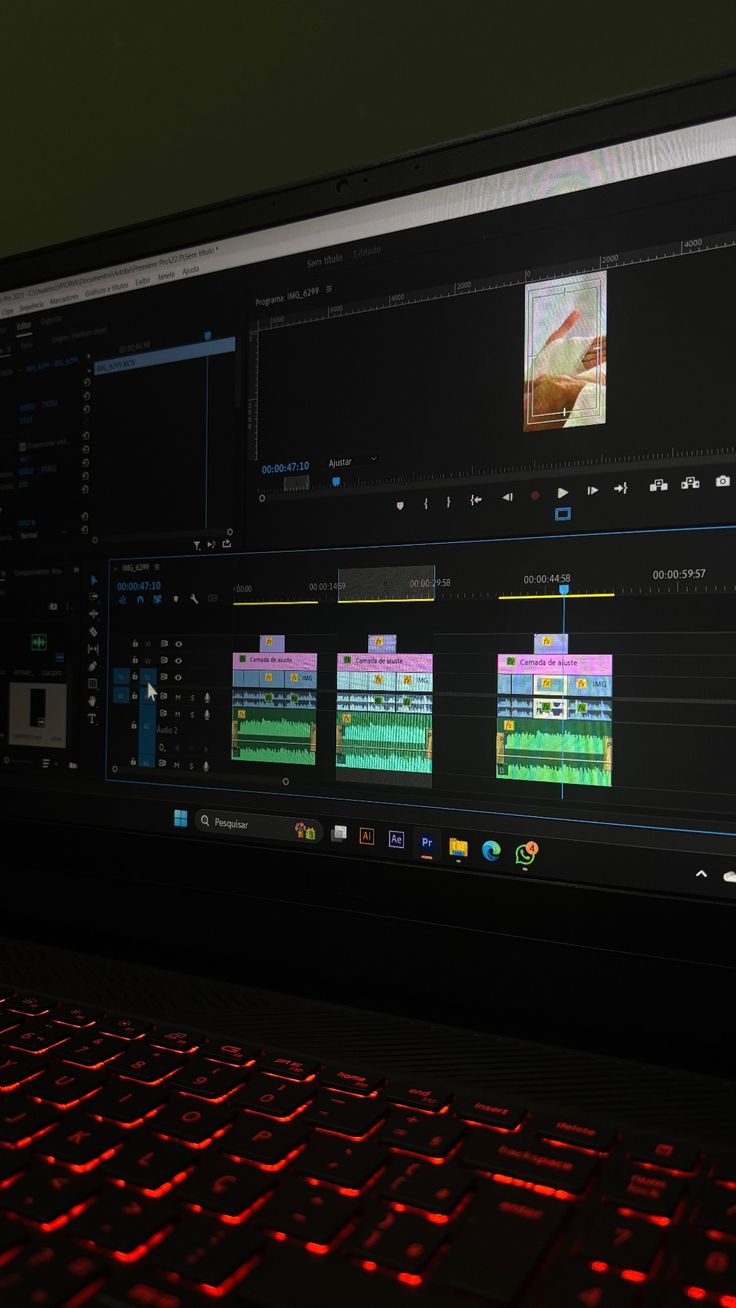This screenshot has width=736, height=1308.
Task: Toggle linked selection in timeline
Action: [x=157, y=600]
